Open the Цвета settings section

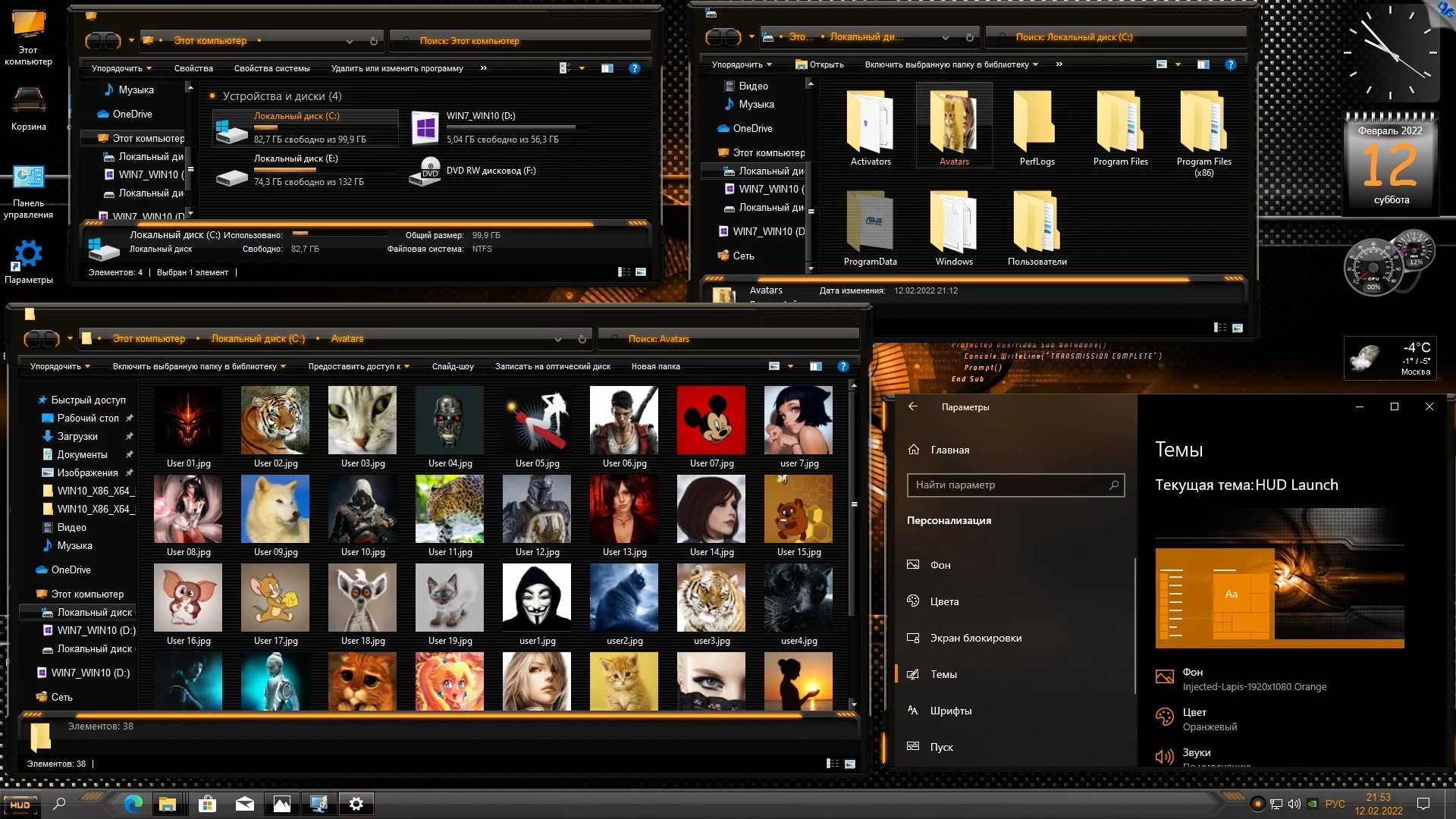tap(944, 601)
